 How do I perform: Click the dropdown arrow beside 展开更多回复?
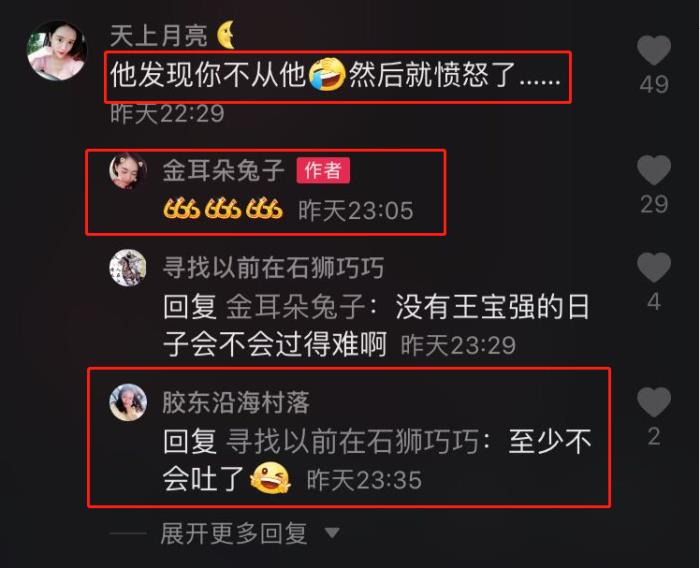pyautogui.click(x=332, y=532)
